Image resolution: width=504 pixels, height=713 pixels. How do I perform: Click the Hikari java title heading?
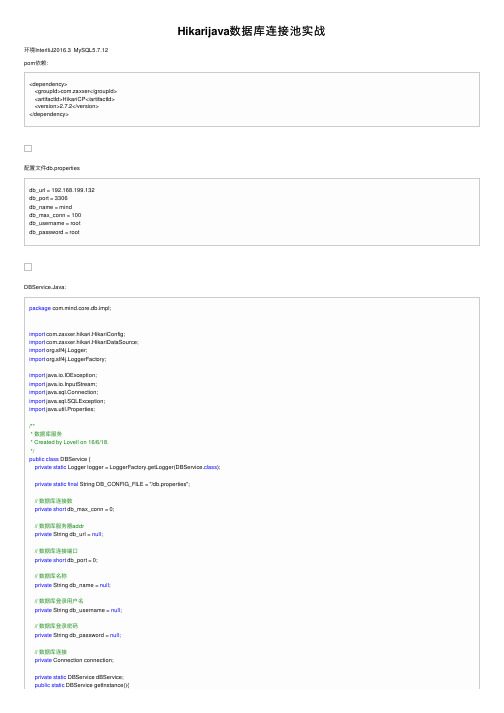(251, 31)
